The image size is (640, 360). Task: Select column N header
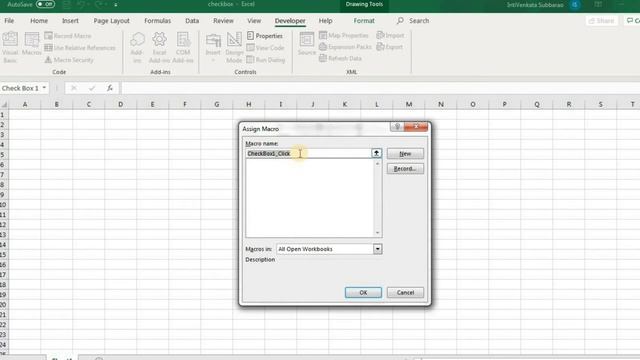coord(441,104)
